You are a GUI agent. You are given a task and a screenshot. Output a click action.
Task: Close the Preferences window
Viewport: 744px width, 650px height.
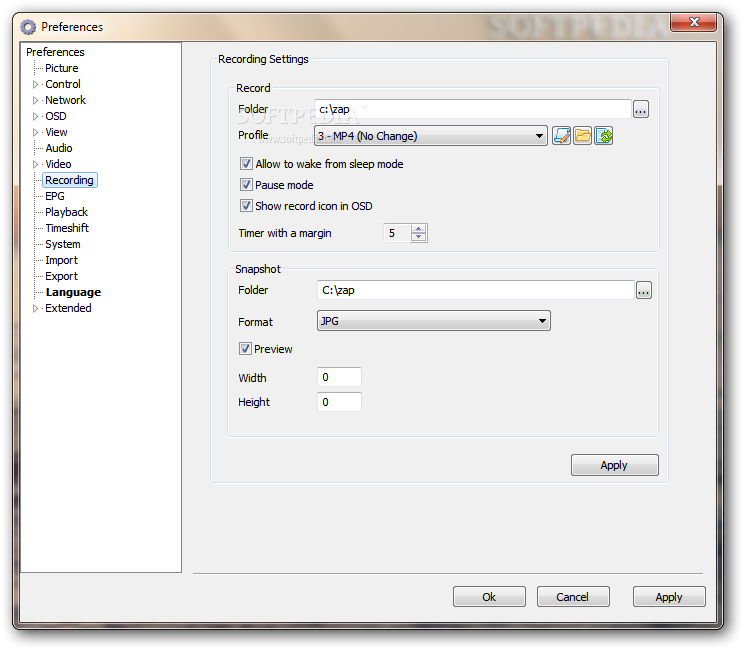click(694, 22)
